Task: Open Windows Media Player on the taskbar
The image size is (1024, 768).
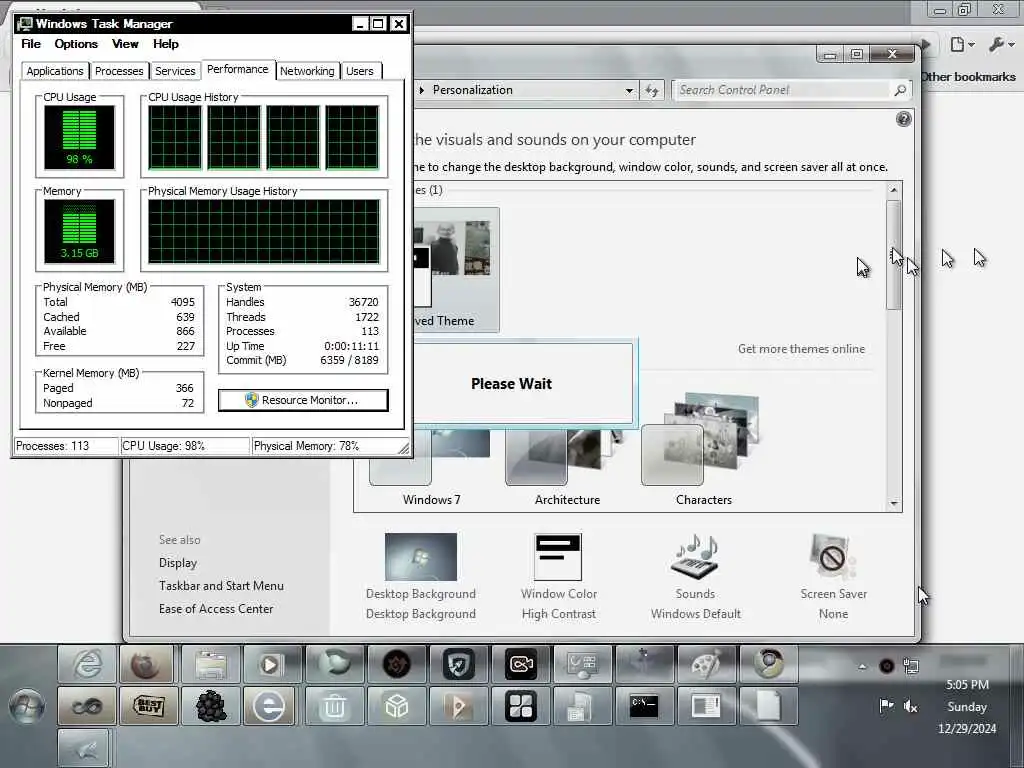Action: [x=272, y=664]
